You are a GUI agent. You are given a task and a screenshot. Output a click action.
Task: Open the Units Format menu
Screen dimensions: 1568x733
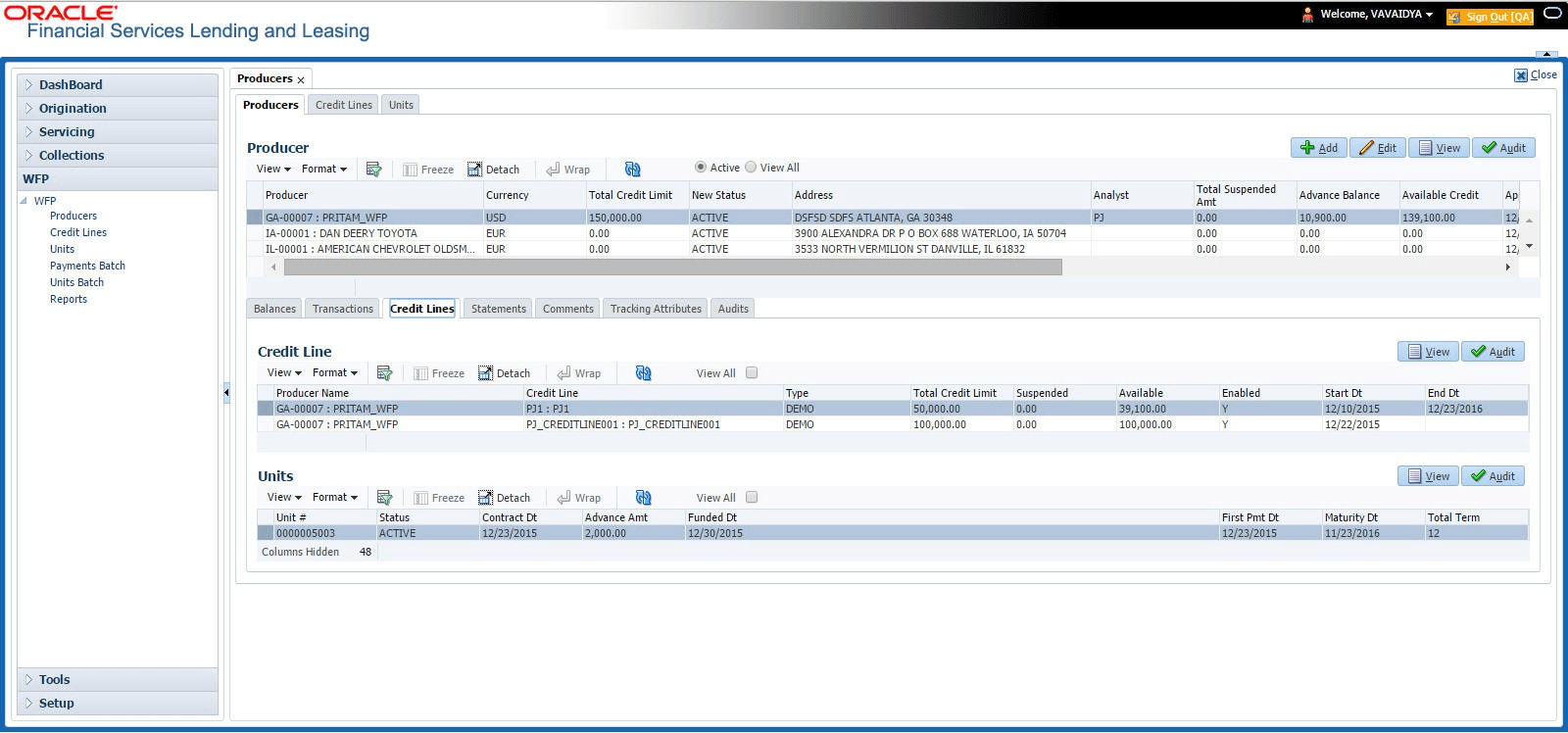(335, 497)
